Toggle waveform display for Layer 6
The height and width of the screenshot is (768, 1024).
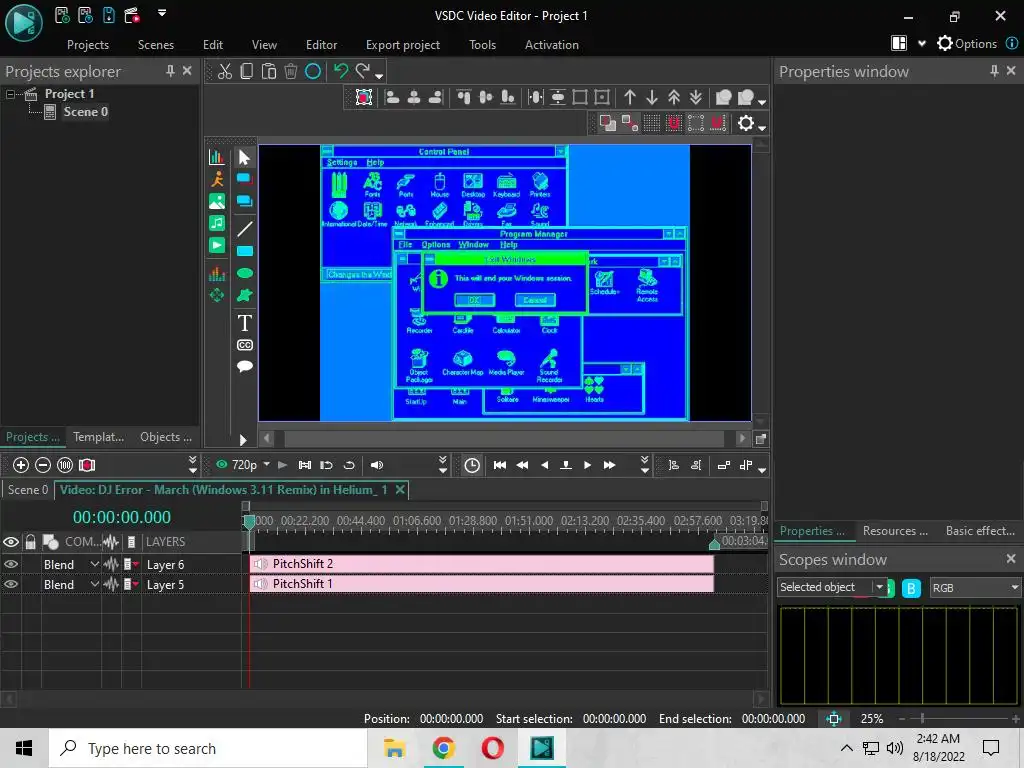(111, 564)
